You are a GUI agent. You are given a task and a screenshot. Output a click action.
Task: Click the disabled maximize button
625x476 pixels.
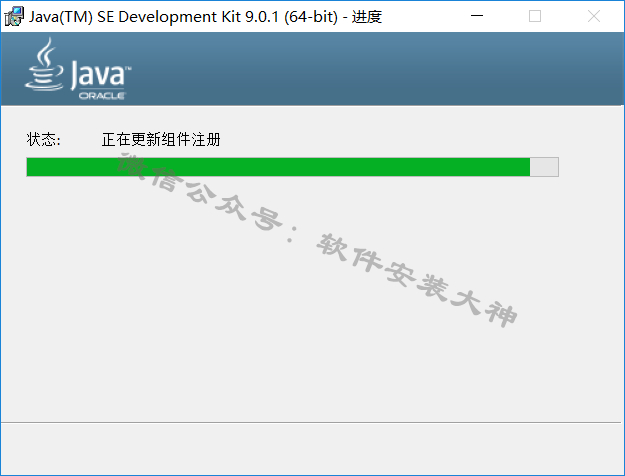(535, 16)
